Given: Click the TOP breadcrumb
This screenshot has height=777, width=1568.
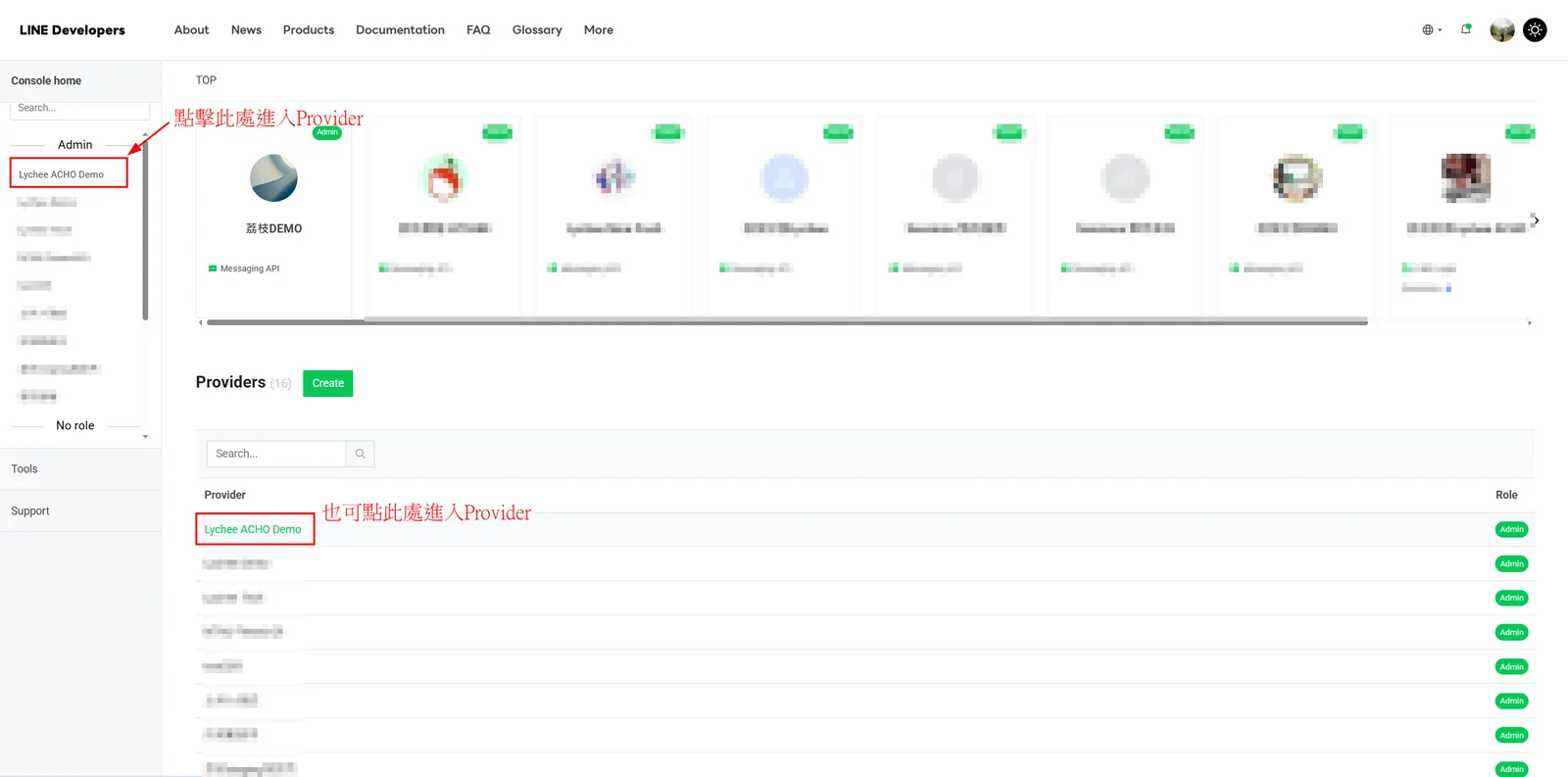Looking at the screenshot, I should coord(206,80).
